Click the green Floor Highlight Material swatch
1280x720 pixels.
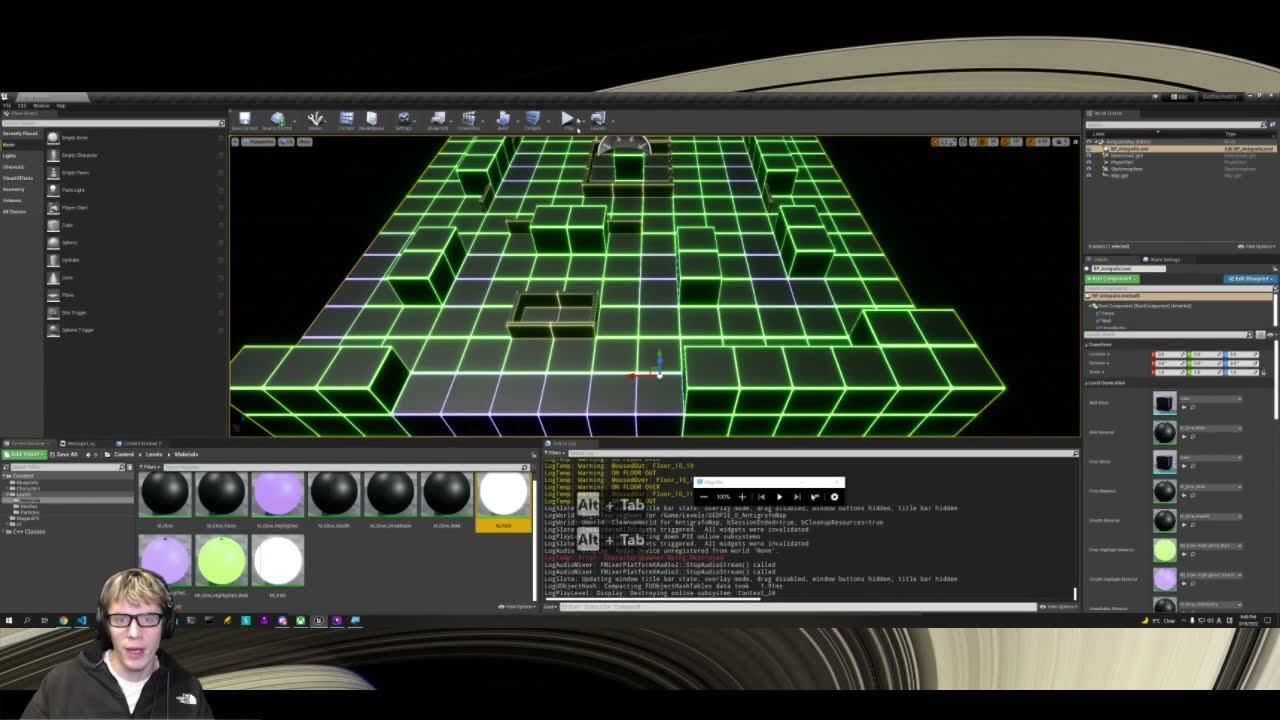[1165, 549]
